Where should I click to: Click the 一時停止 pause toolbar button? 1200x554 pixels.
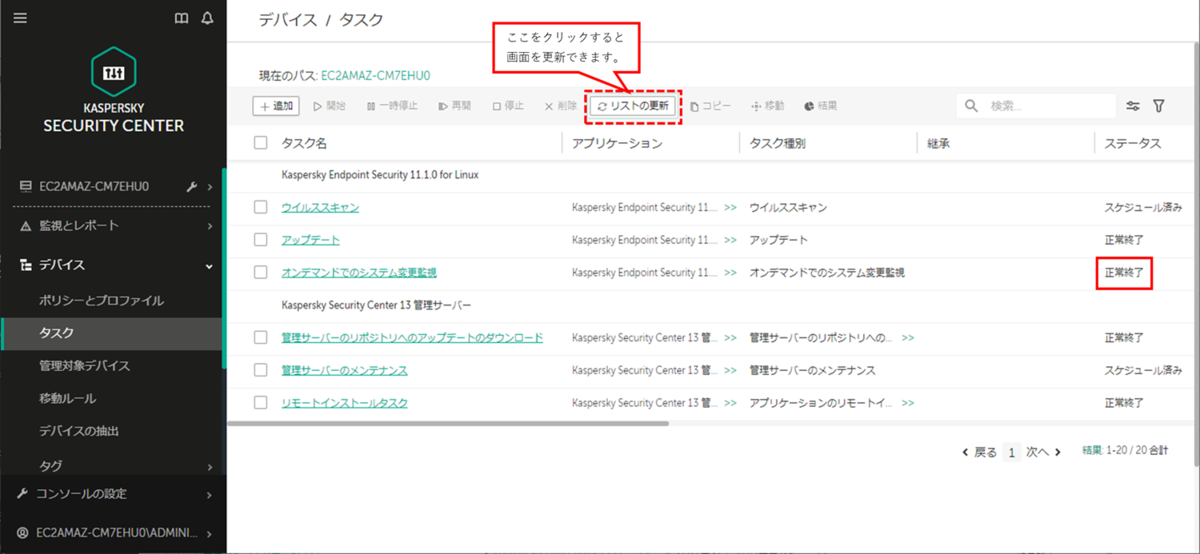click(392, 105)
